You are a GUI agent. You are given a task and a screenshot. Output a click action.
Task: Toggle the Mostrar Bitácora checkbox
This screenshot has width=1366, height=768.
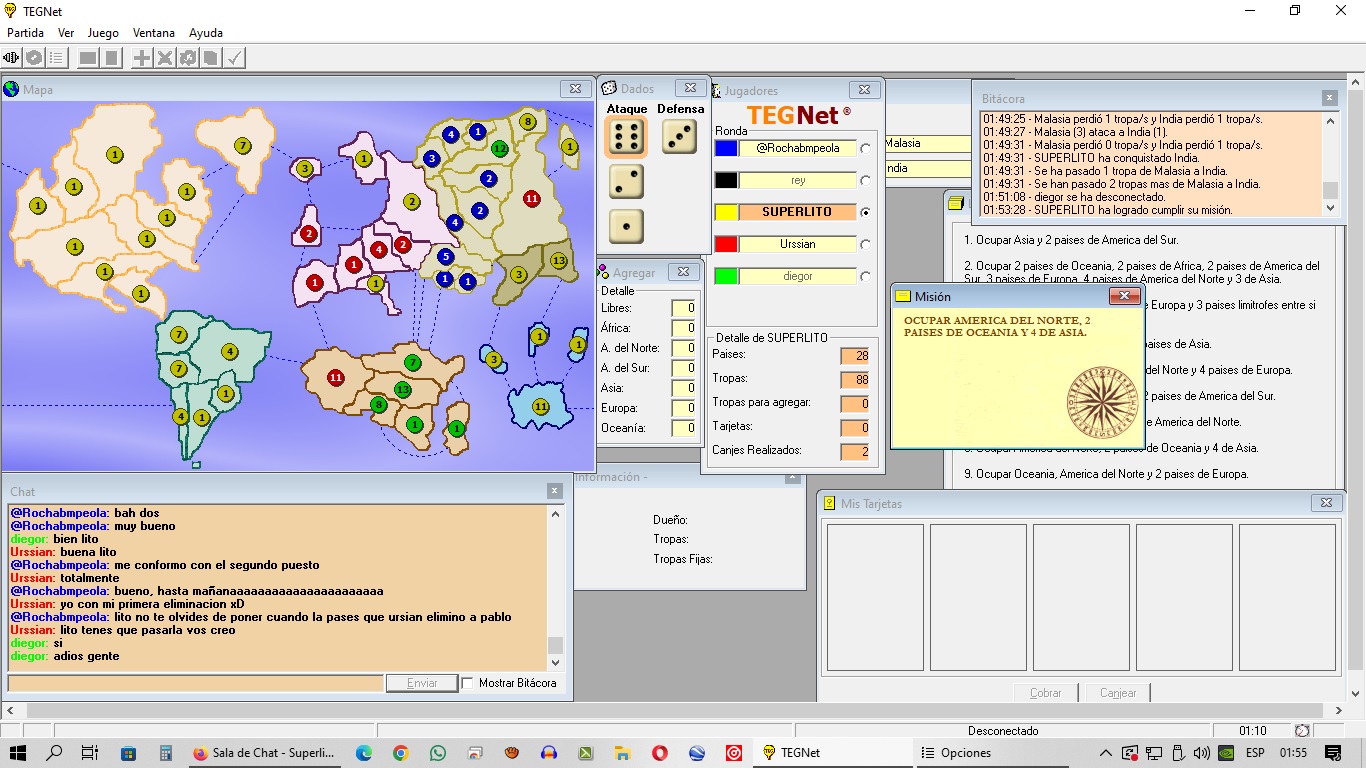click(x=467, y=683)
